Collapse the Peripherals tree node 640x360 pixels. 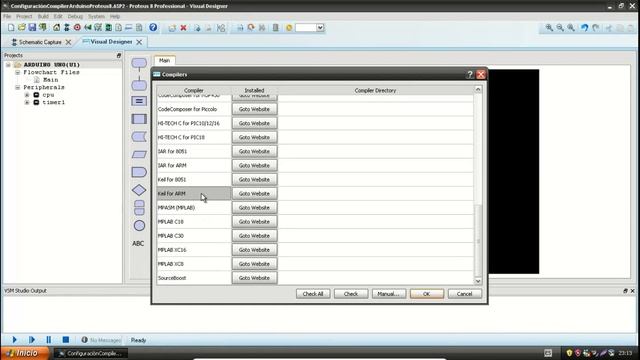click(18, 87)
